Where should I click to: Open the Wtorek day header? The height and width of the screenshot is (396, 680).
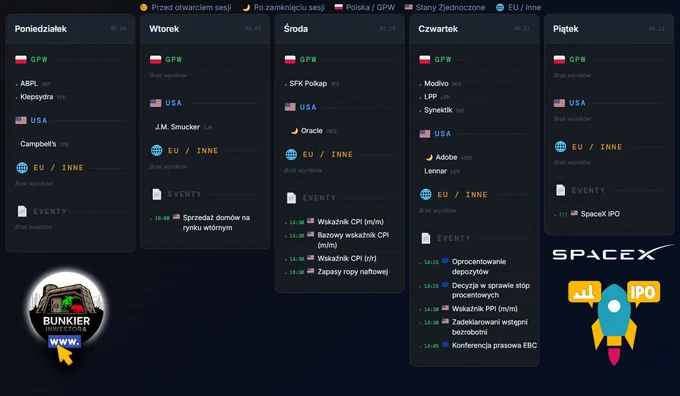pyautogui.click(x=205, y=29)
